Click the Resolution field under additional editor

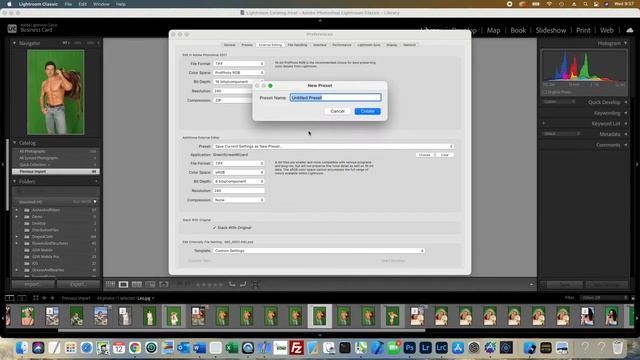tap(239, 191)
